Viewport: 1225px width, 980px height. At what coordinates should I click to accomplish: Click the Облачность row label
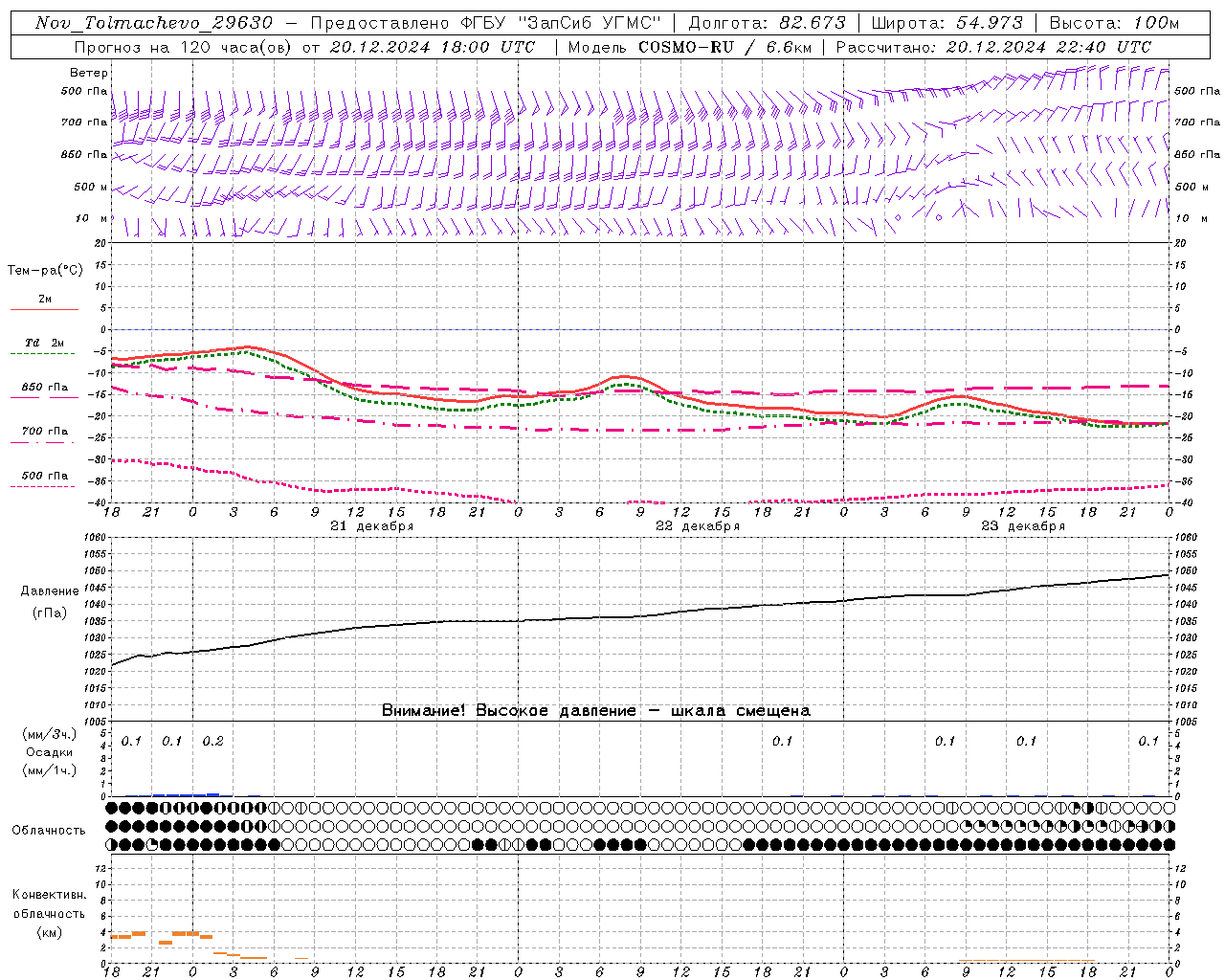(49, 831)
